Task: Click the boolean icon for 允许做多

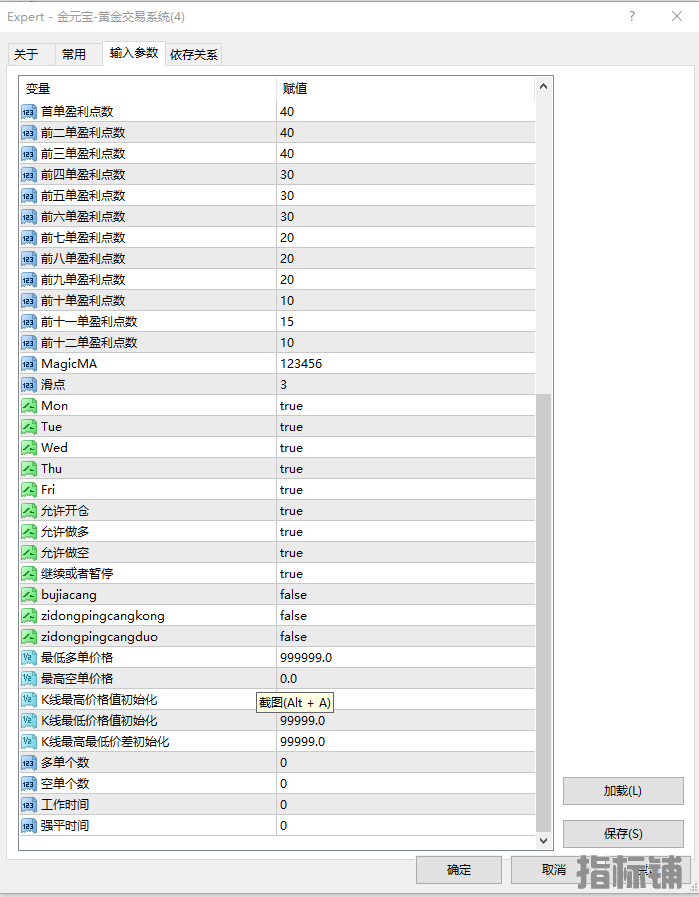Action: click(29, 531)
